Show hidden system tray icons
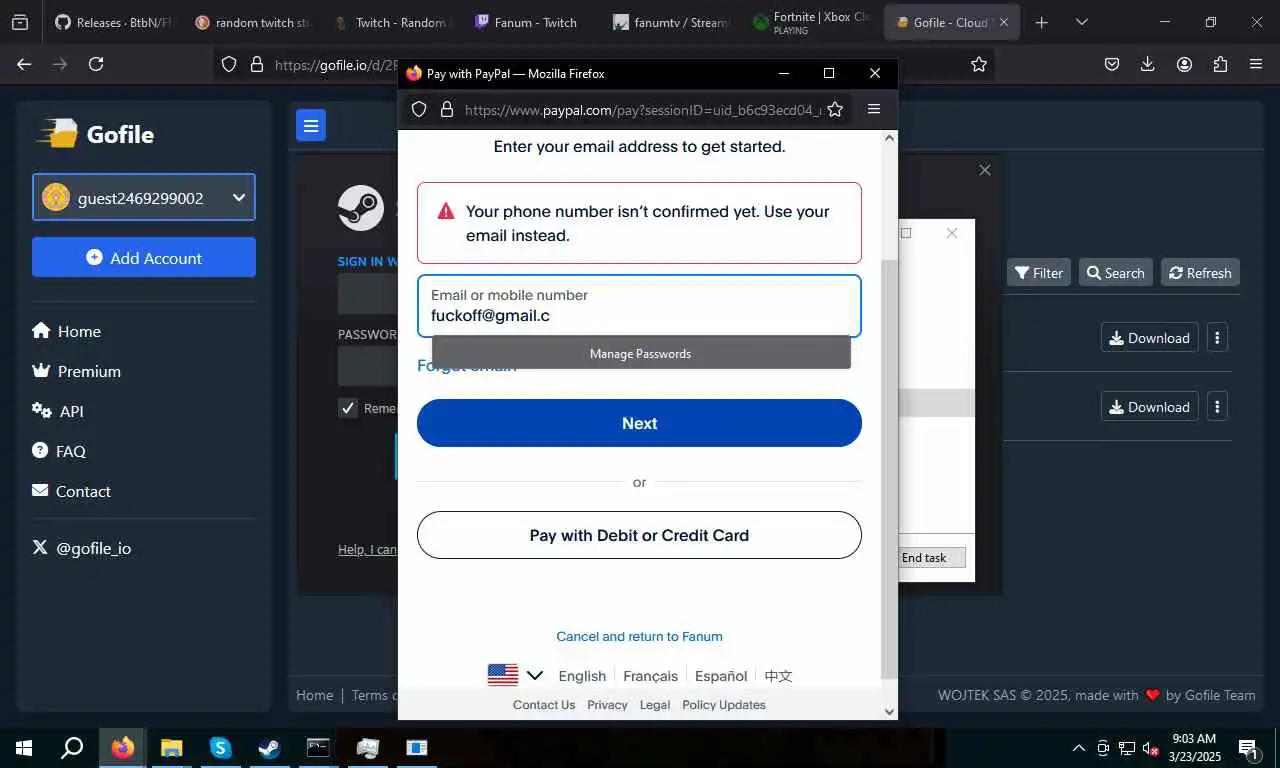 [1079, 748]
